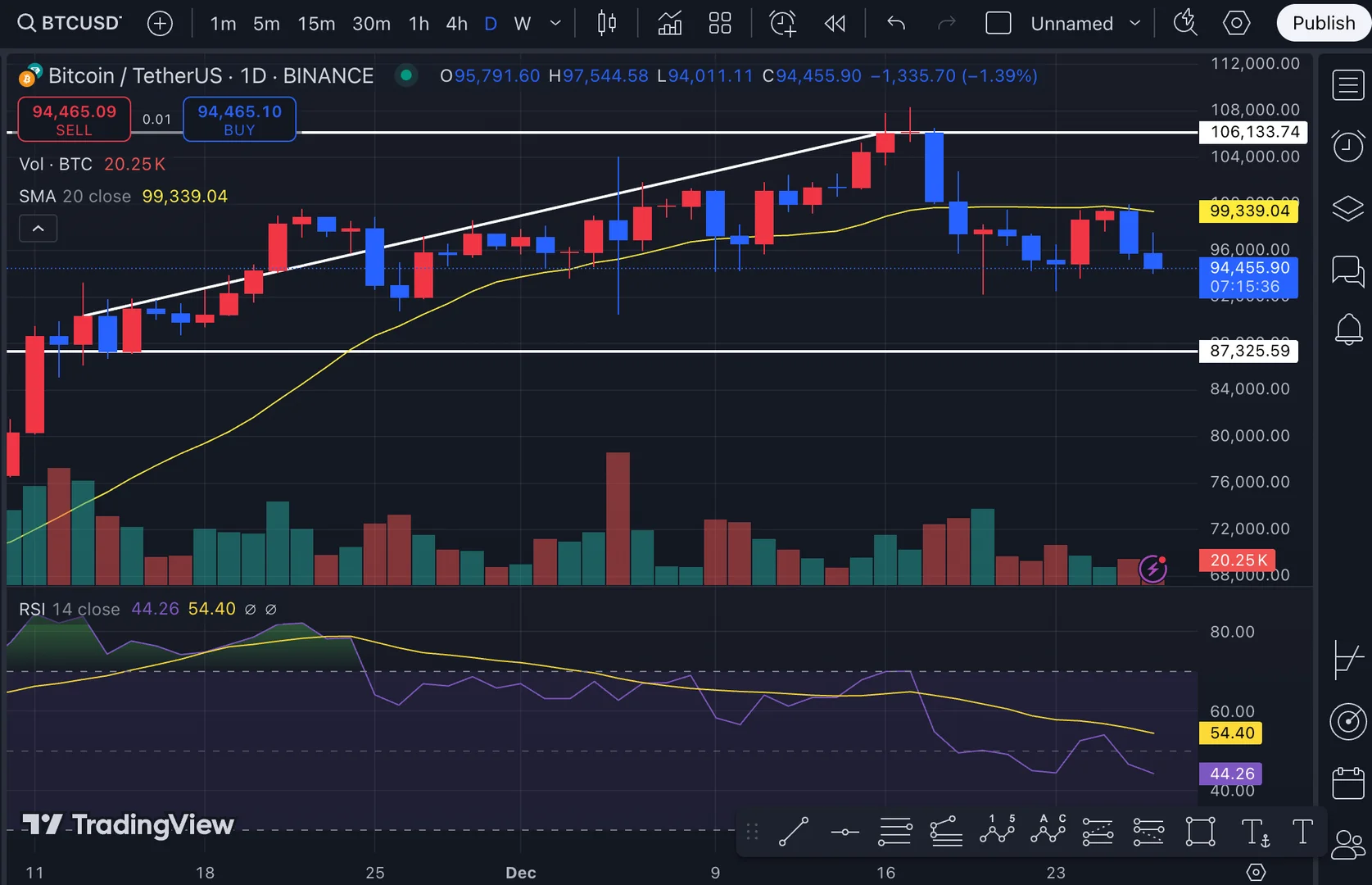Open the alerts bell icon
Viewport: 1372px width, 885px height.
pyautogui.click(x=1348, y=329)
